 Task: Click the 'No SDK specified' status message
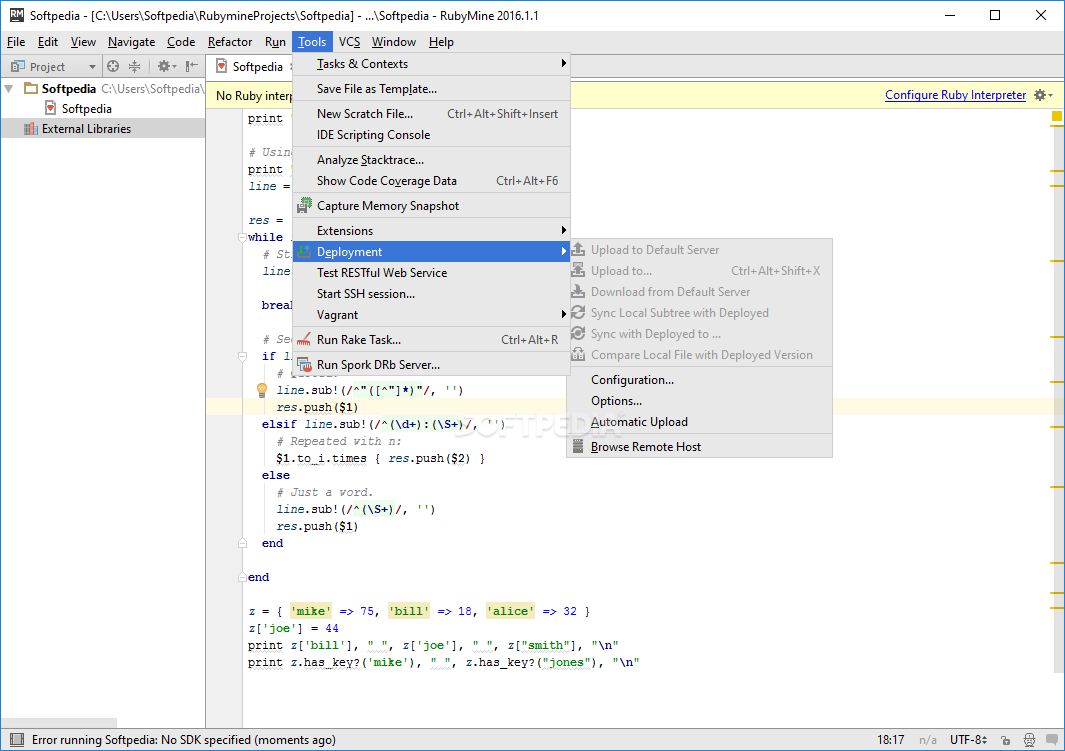[183, 739]
